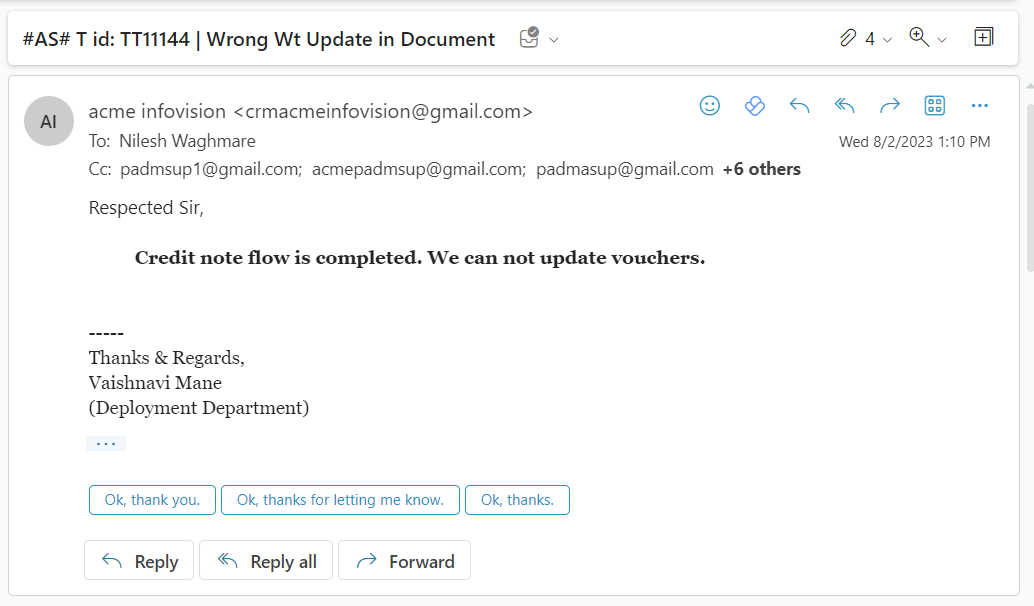The height and width of the screenshot is (606, 1034).
Task: Click the Reply all button below message
Action: pyautogui.click(x=266, y=561)
